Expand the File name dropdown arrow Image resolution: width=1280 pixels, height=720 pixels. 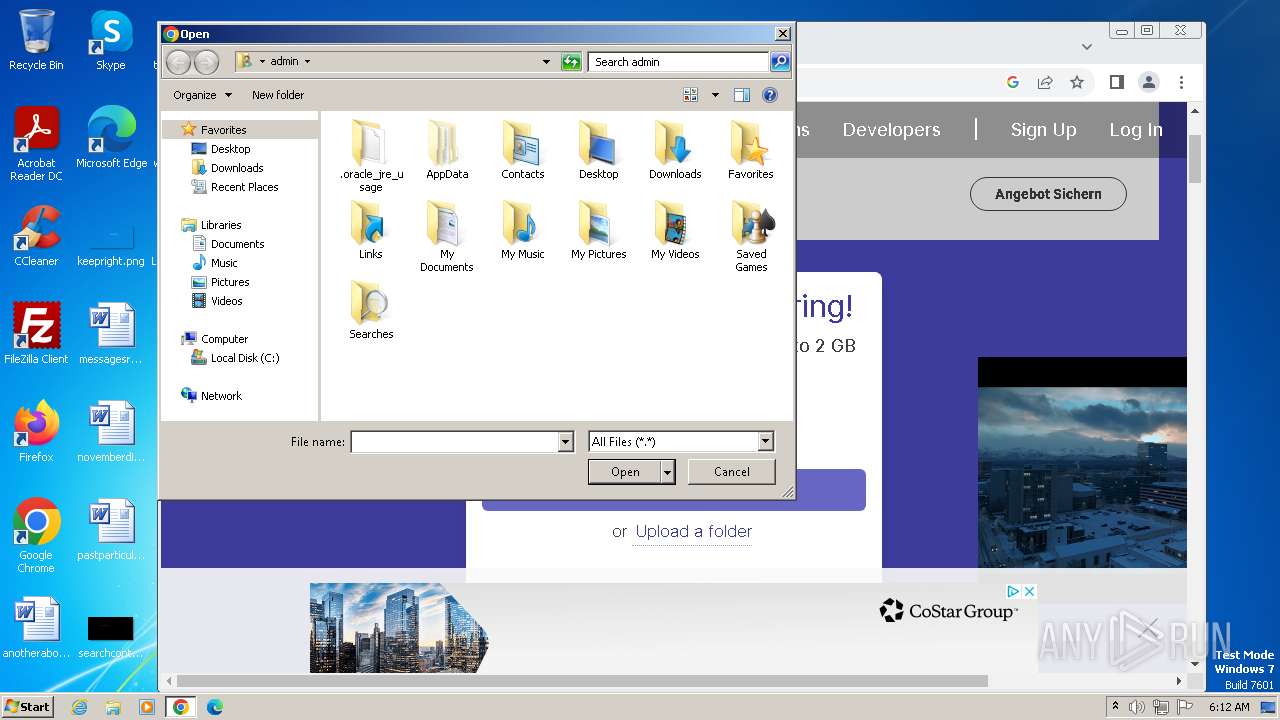[565, 442]
